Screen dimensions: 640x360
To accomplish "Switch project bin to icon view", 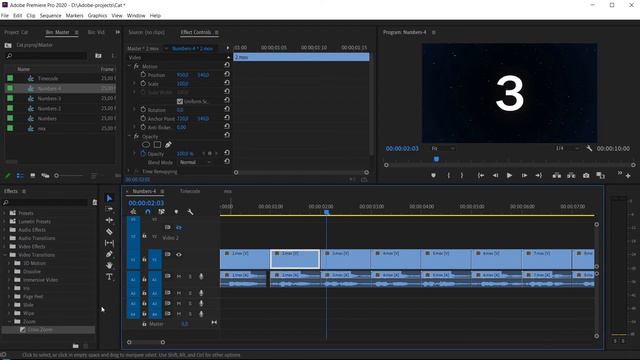I will (x=33, y=176).
